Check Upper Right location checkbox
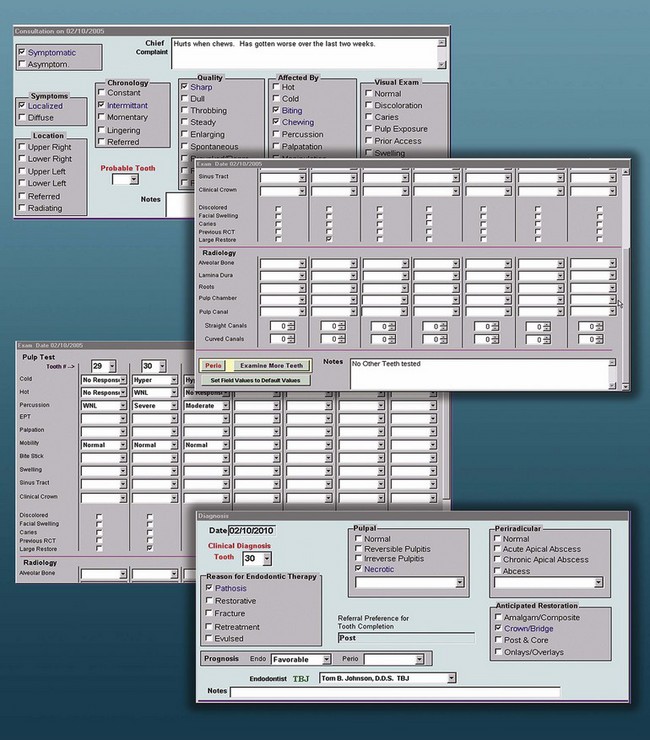Screen dimensions: 650x740 22,146
